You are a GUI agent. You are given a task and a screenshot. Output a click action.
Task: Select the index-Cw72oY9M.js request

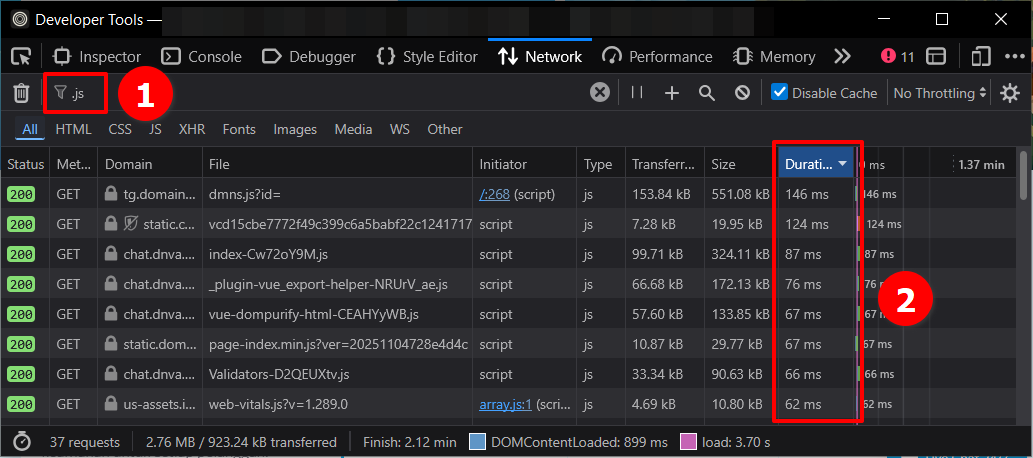[x=507, y=254]
